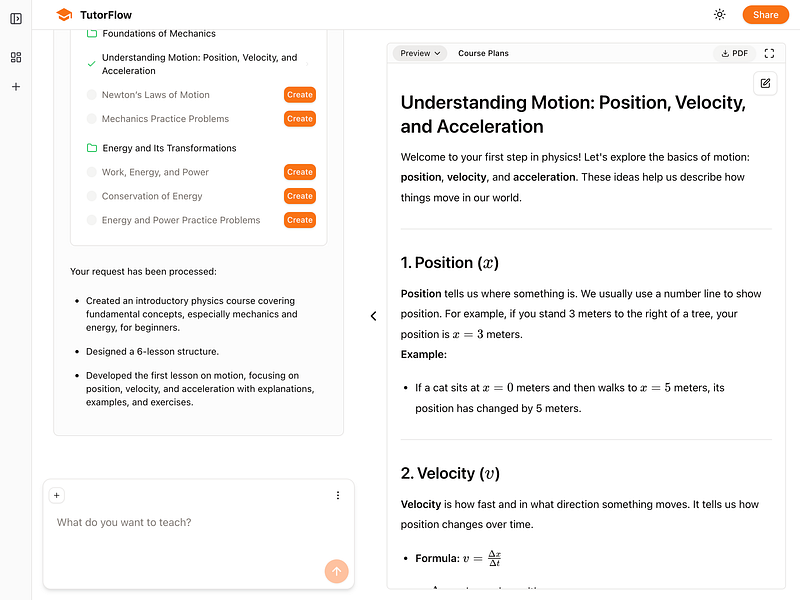Viewport: 800px width, 600px height.
Task: Open the chat options kebab menu
Action: [337, 495]
